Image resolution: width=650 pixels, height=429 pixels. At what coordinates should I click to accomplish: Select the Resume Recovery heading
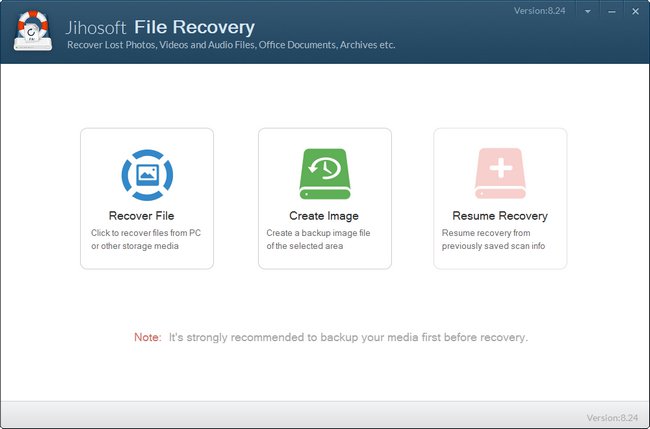pos(500,216)
